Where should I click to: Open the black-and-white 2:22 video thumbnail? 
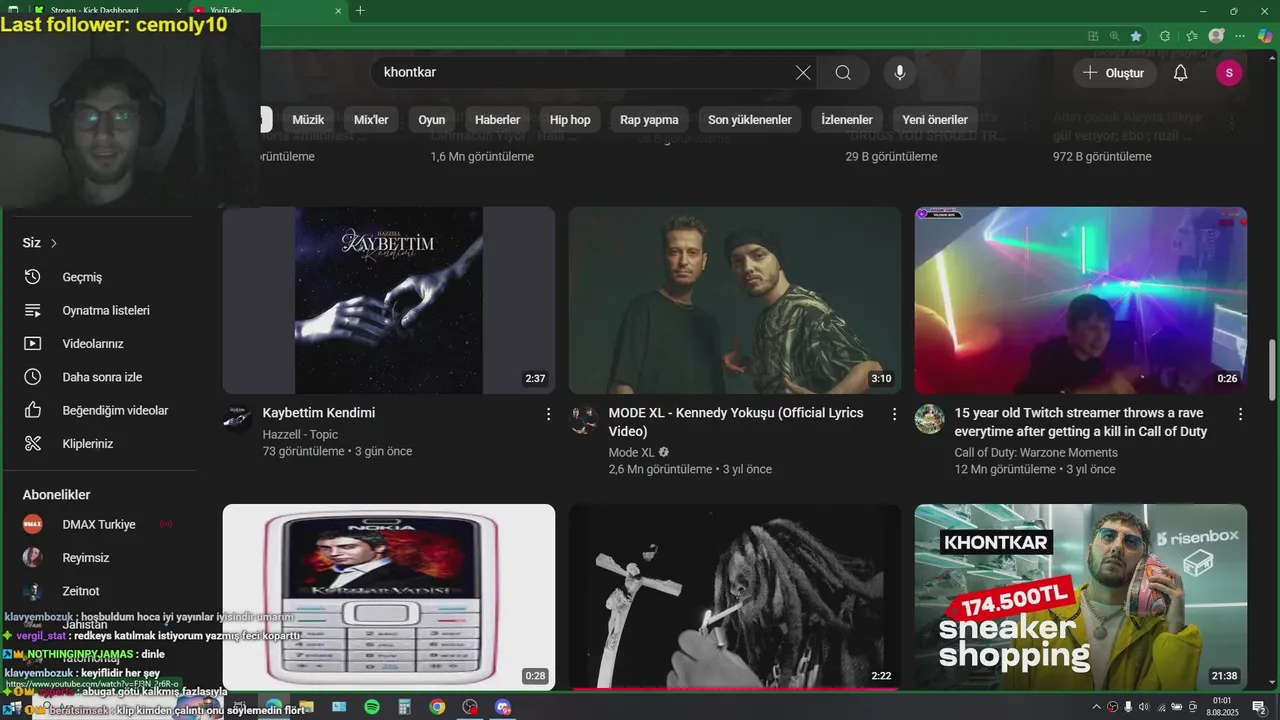pyautogui.click(x=735, y=597)
